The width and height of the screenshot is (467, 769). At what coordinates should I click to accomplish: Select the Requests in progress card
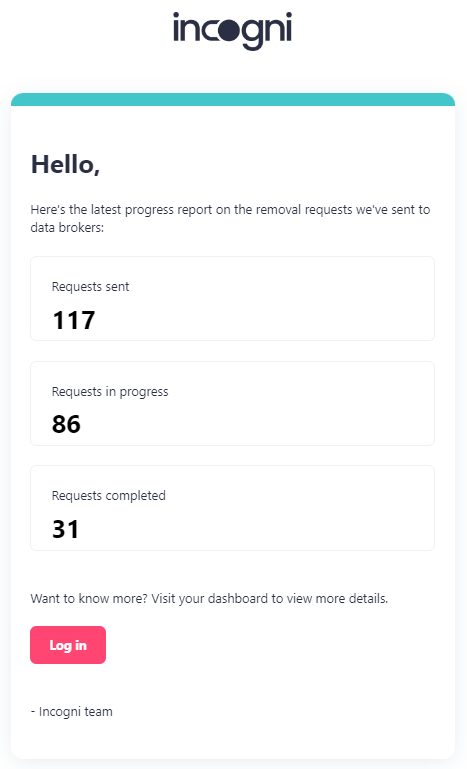pyautogui.click(x=233, y=404)
